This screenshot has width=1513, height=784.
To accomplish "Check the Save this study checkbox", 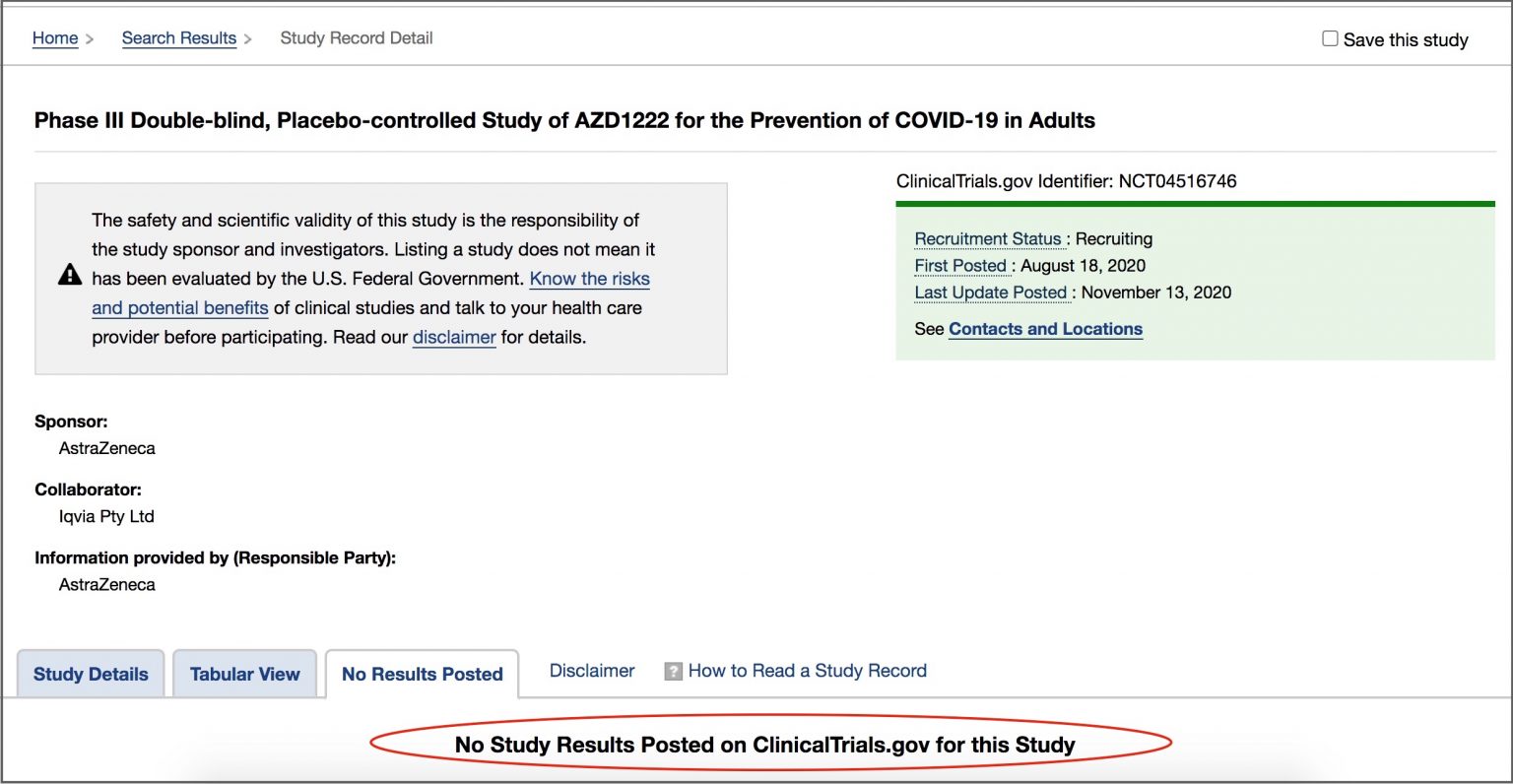I will pos(1330,38).
